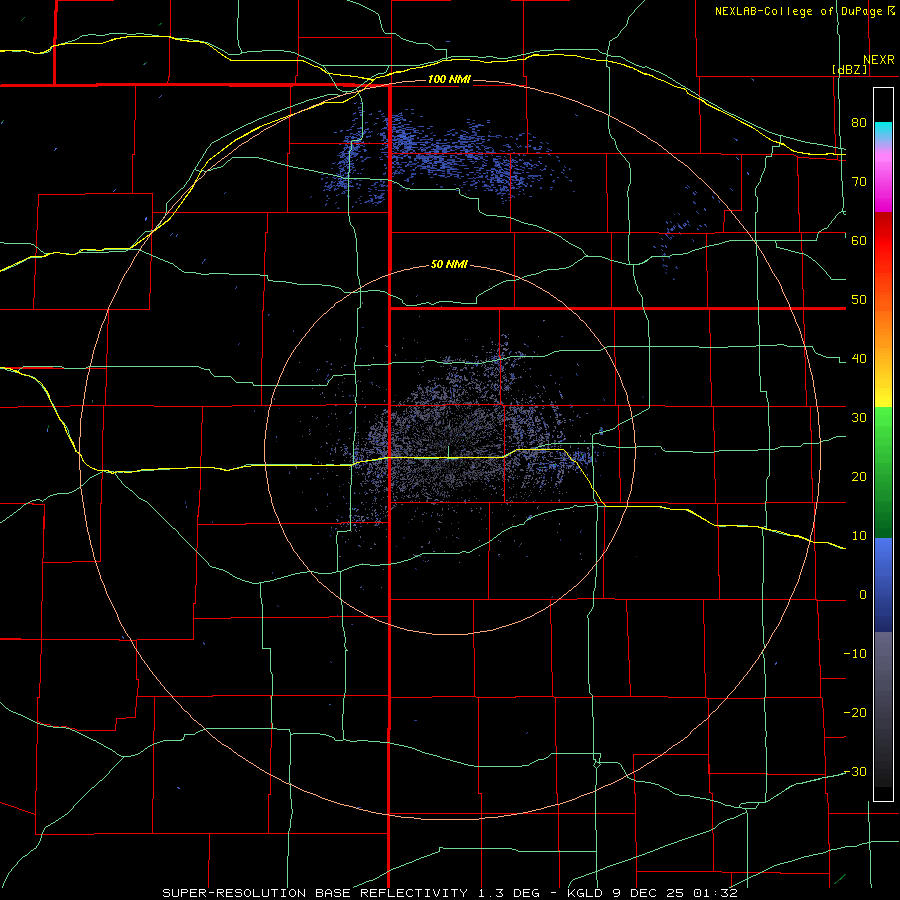
Task: Click the 70 value on the dBZ scale
Action: point(859,181)
